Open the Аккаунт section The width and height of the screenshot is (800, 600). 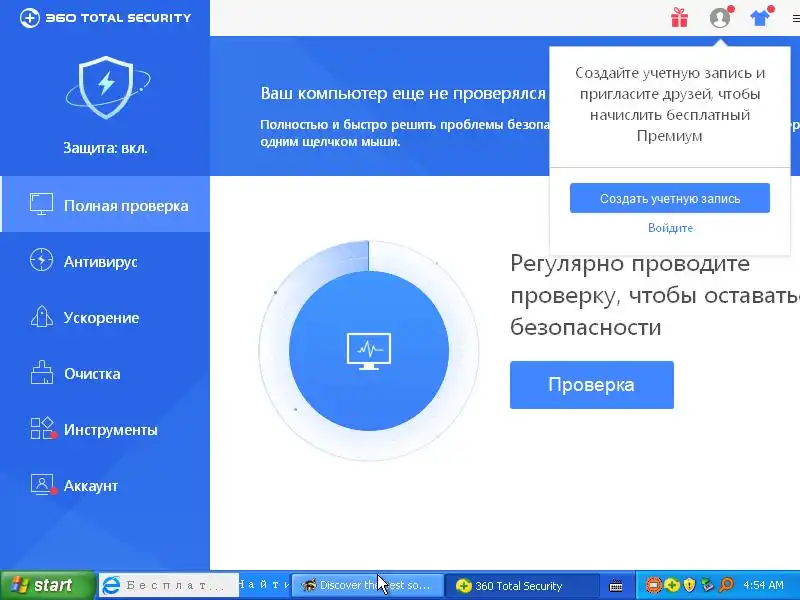(x=105, y=486)
